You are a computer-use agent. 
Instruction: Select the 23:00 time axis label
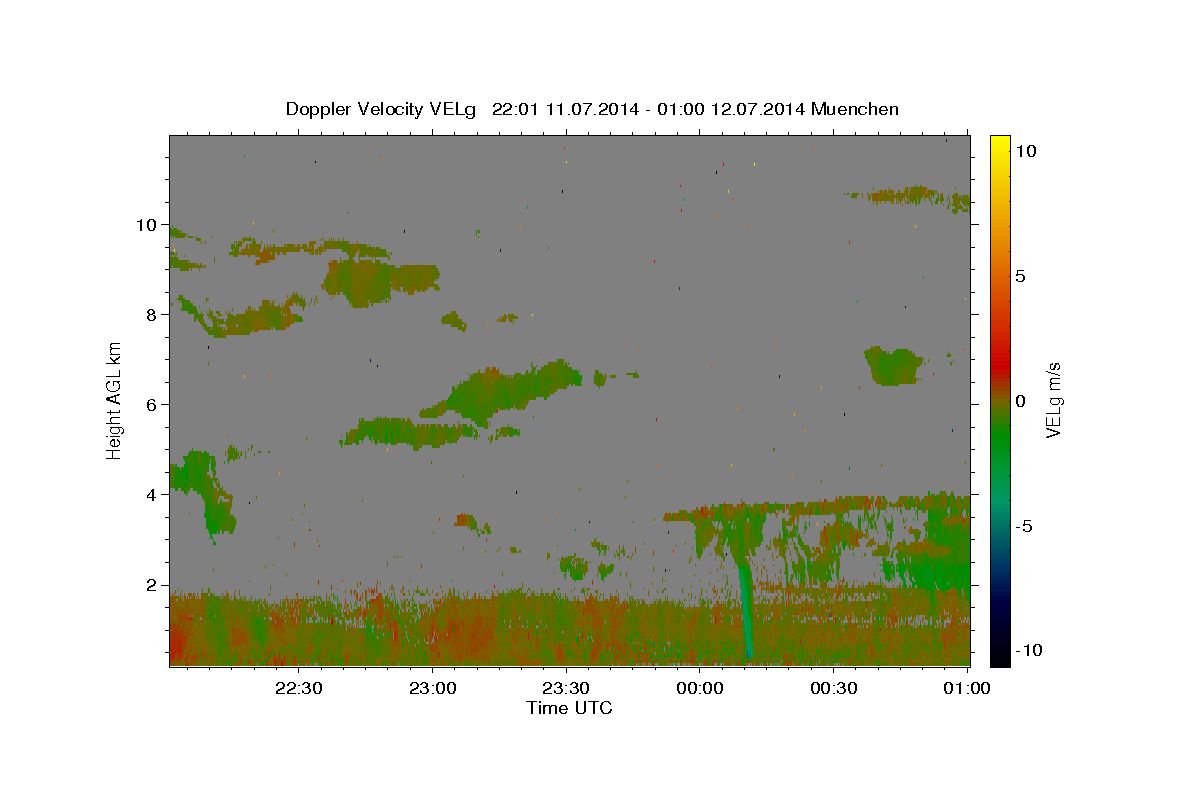(432, 688)
